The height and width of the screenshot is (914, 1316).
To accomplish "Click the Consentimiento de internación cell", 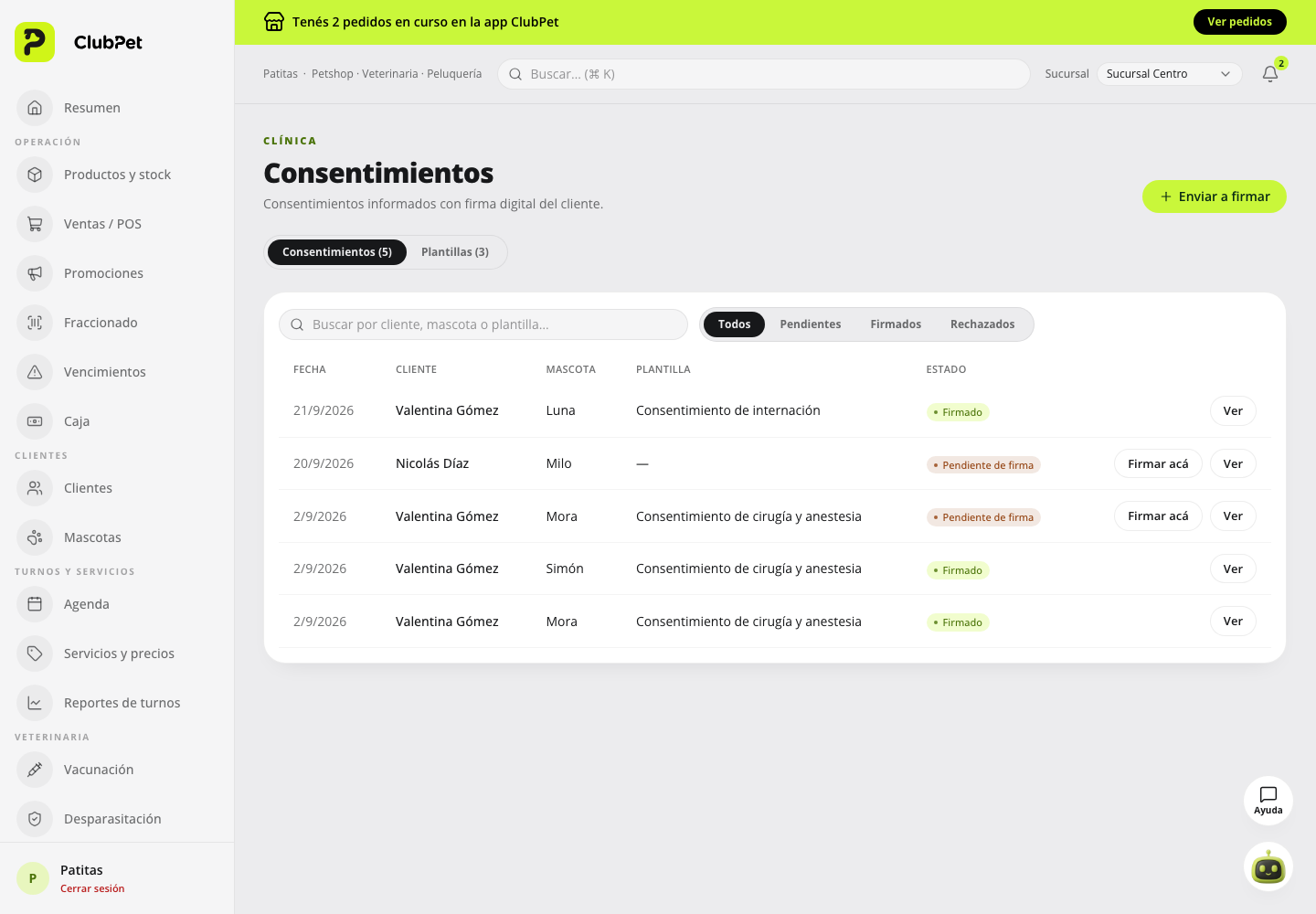I will coord(728,410).
